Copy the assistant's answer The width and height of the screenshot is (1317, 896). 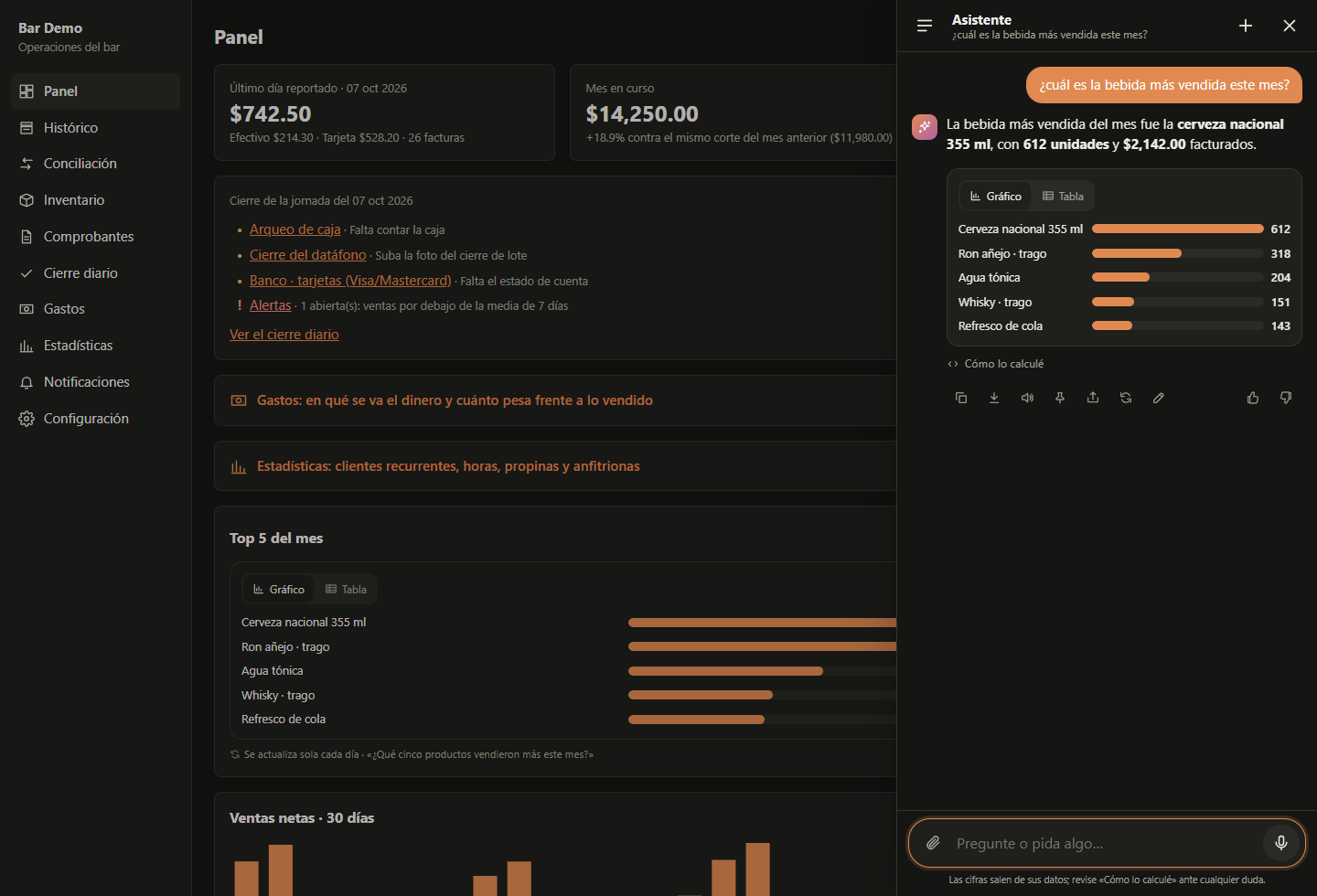point(961,398)
